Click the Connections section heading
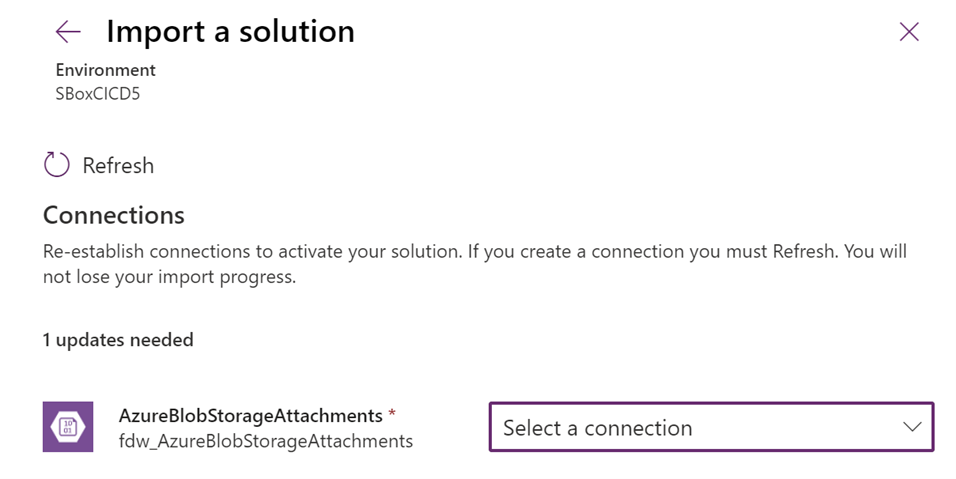Image resolution: width=956 pixels, height=479 pixels. pos(113,215)
